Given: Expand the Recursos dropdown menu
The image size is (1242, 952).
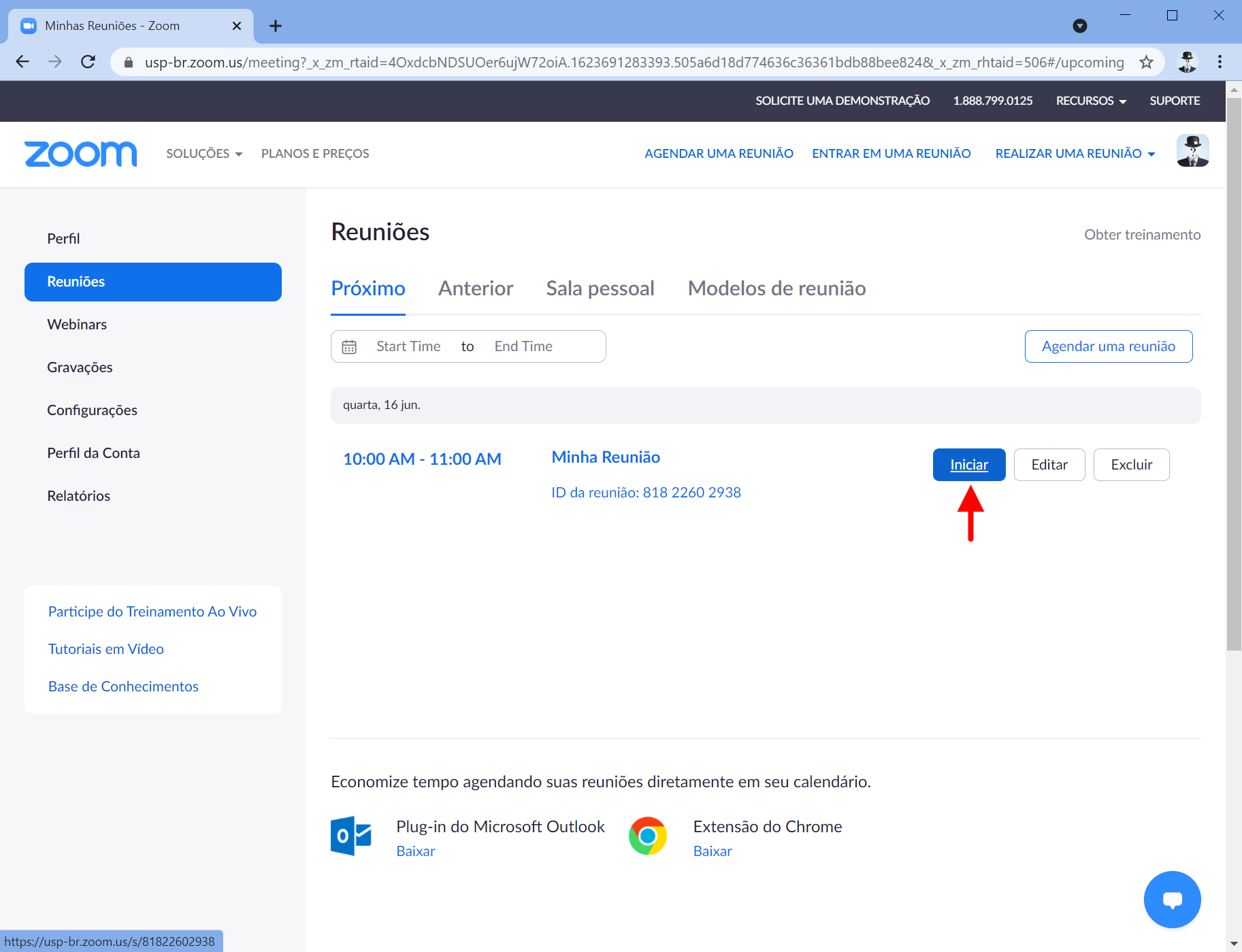Looking at the screenshot, I should click(1090, 101).
